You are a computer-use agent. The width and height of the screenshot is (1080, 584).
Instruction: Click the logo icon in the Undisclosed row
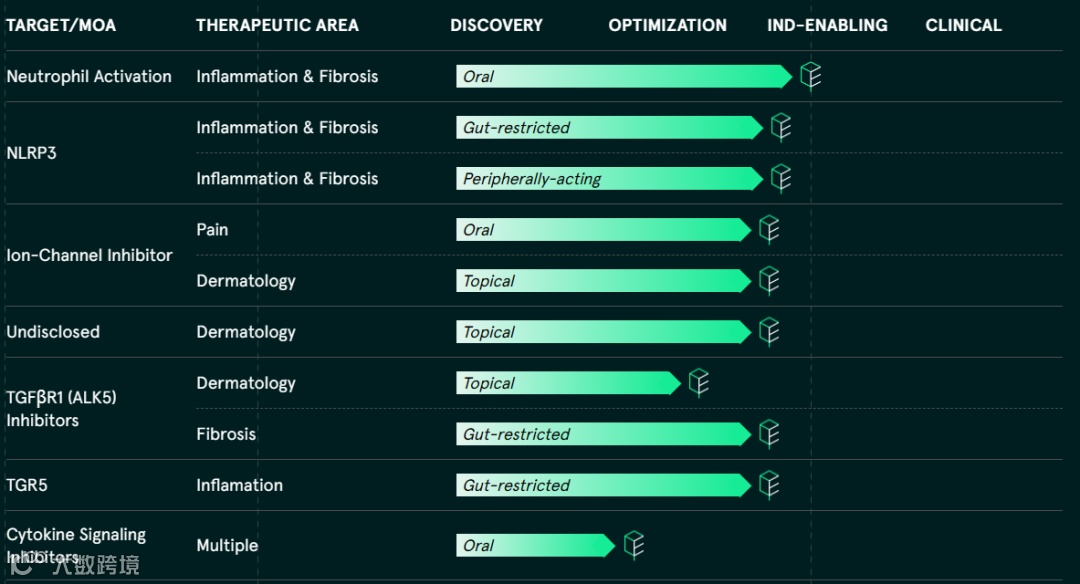tap(769, 331)
